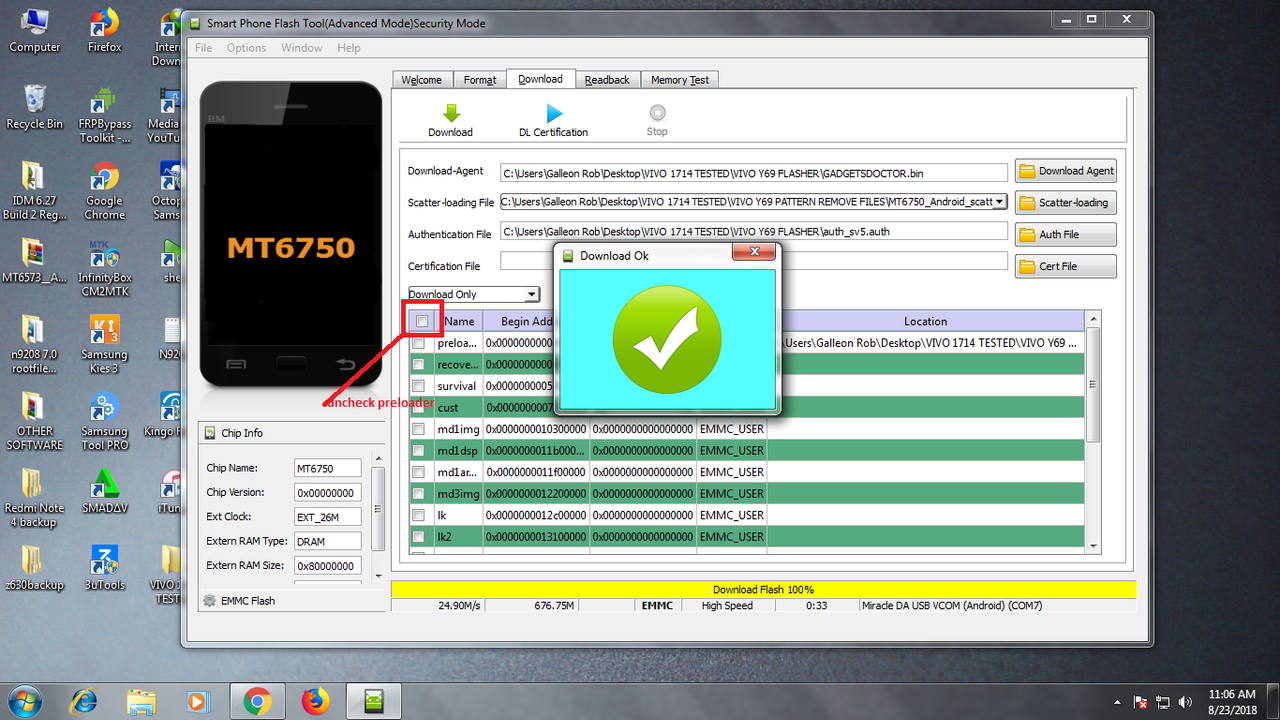Start DL Certification with the blue arrow
This screenshot has height=720, width=1280.
(x=554, y=113)
